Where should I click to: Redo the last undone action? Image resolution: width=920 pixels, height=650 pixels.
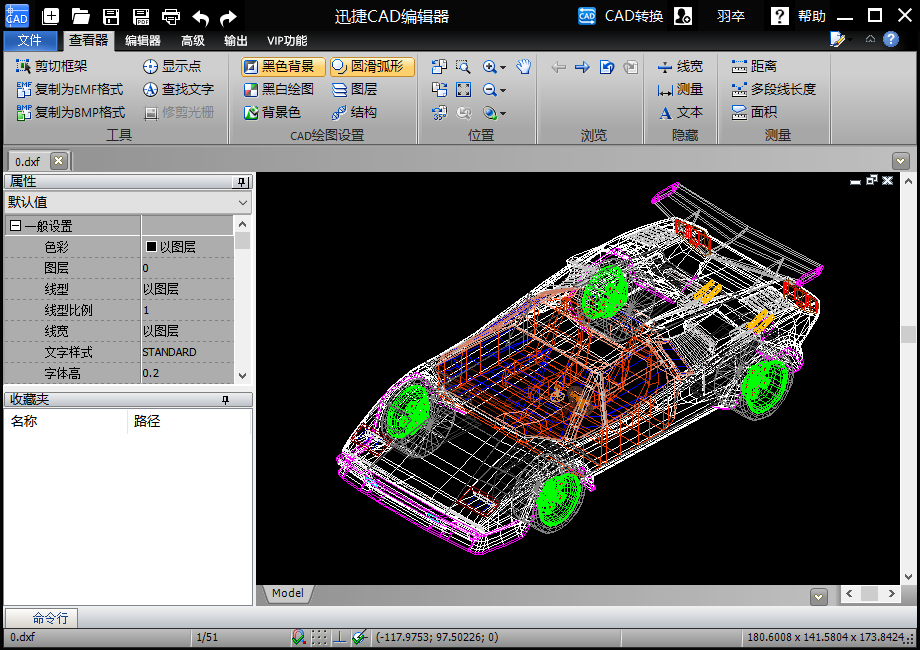point(228,18)
